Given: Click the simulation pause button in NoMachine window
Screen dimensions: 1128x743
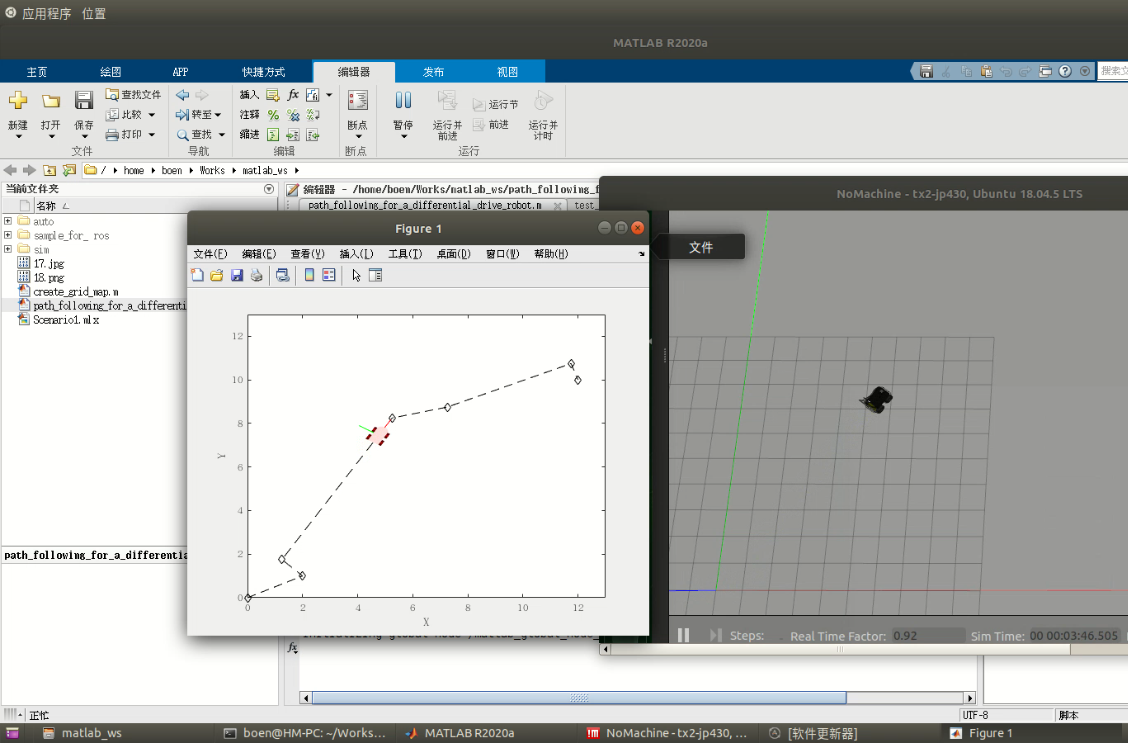Looking at the screenshot, I should pos(683,635).
